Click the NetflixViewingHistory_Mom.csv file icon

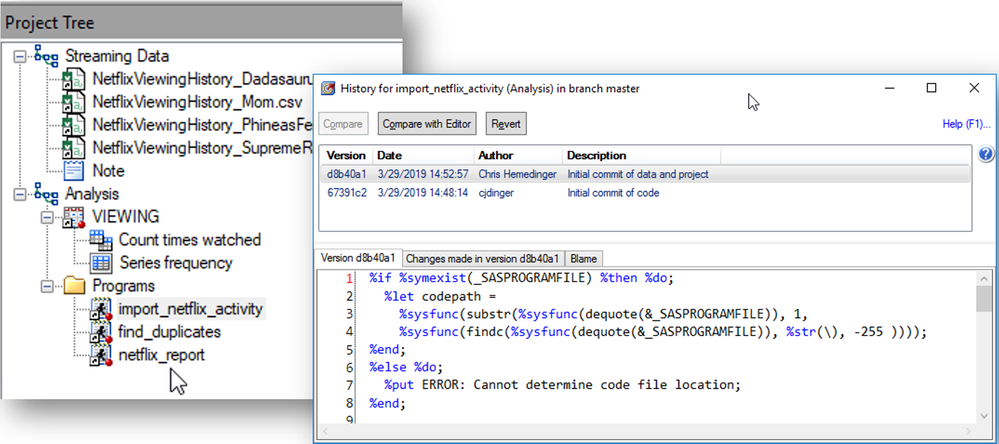pyautogui.click(x=73, y=102)
